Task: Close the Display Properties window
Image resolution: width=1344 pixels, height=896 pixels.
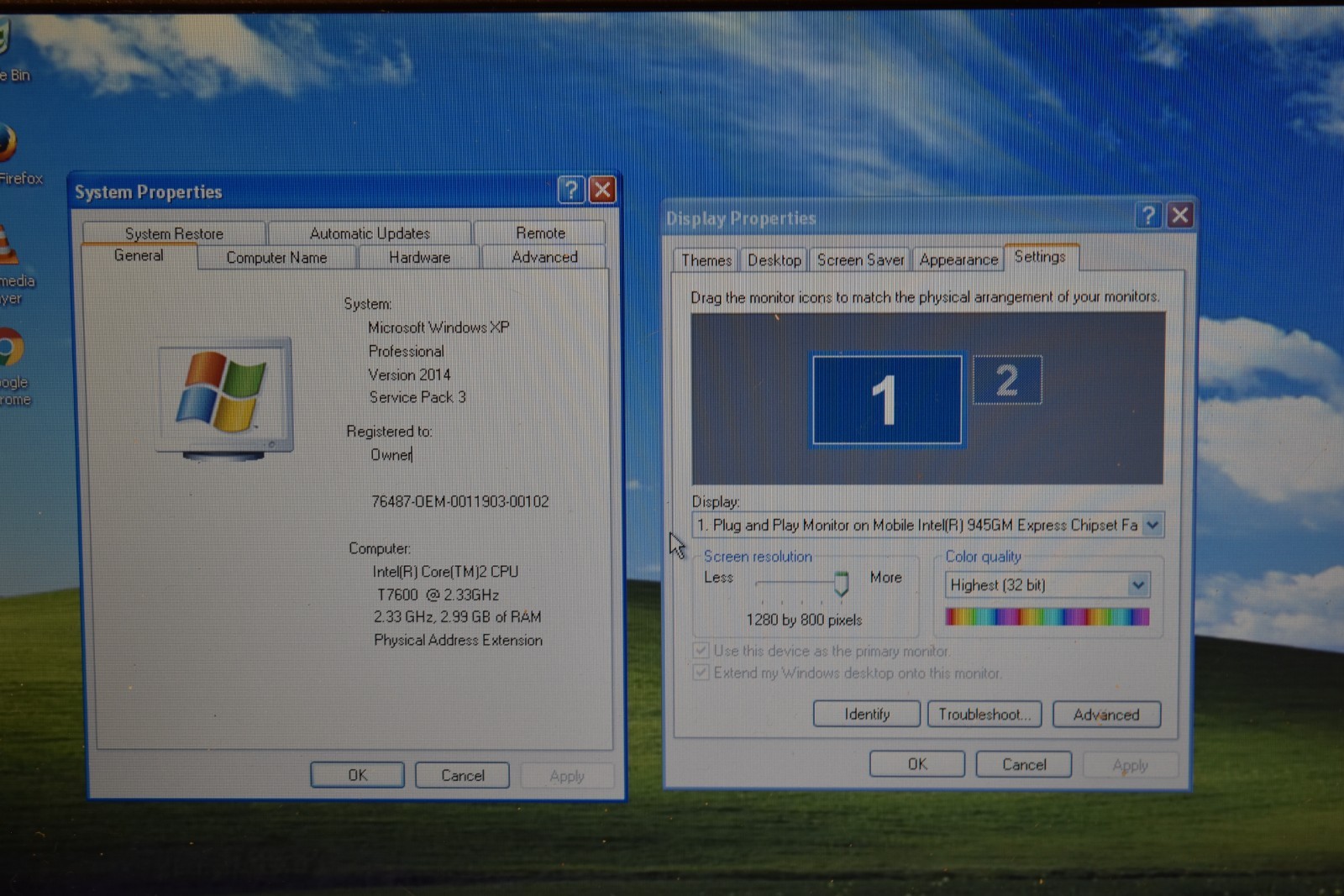Action: tap(1180, 216)
